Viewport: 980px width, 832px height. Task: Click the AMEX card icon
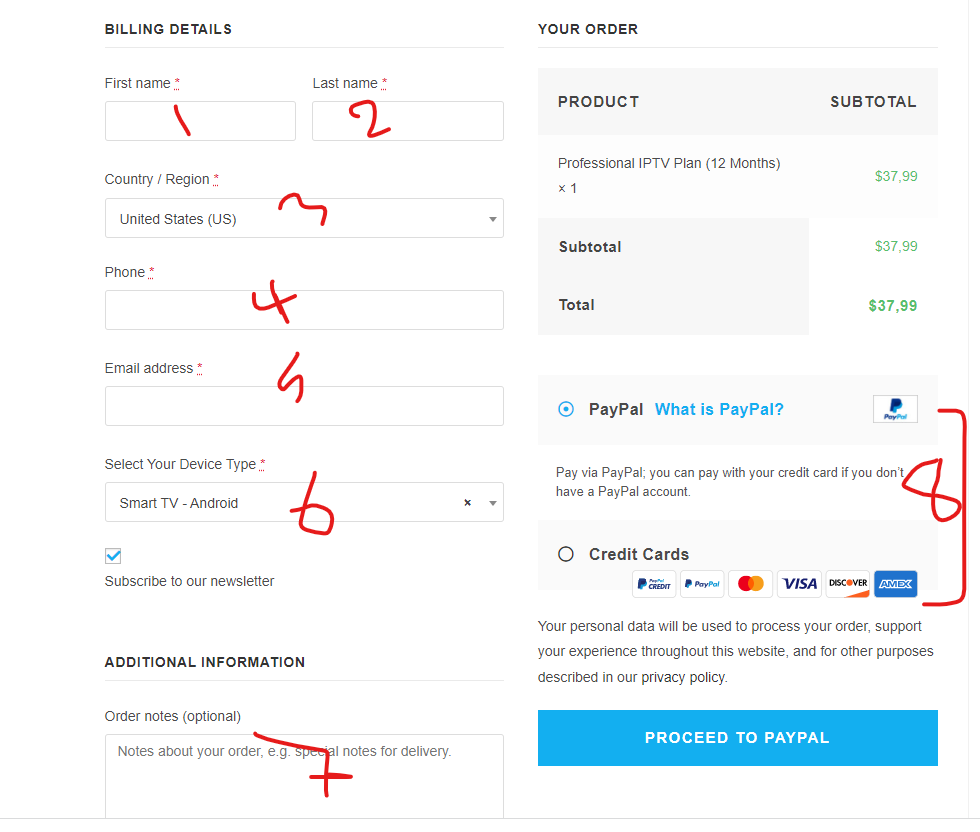pyautogui.click(x=896, y=584)
